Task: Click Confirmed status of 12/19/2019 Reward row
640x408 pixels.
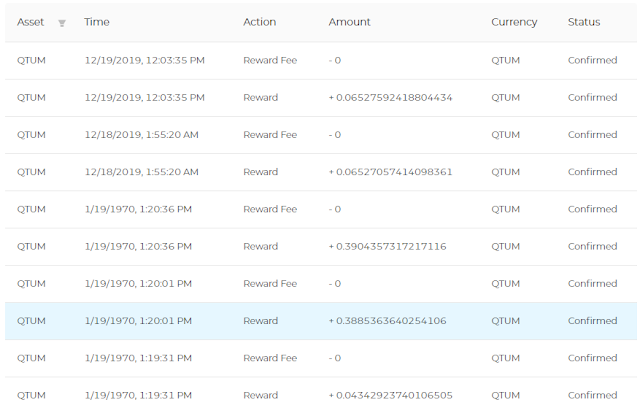Action: 592,98
